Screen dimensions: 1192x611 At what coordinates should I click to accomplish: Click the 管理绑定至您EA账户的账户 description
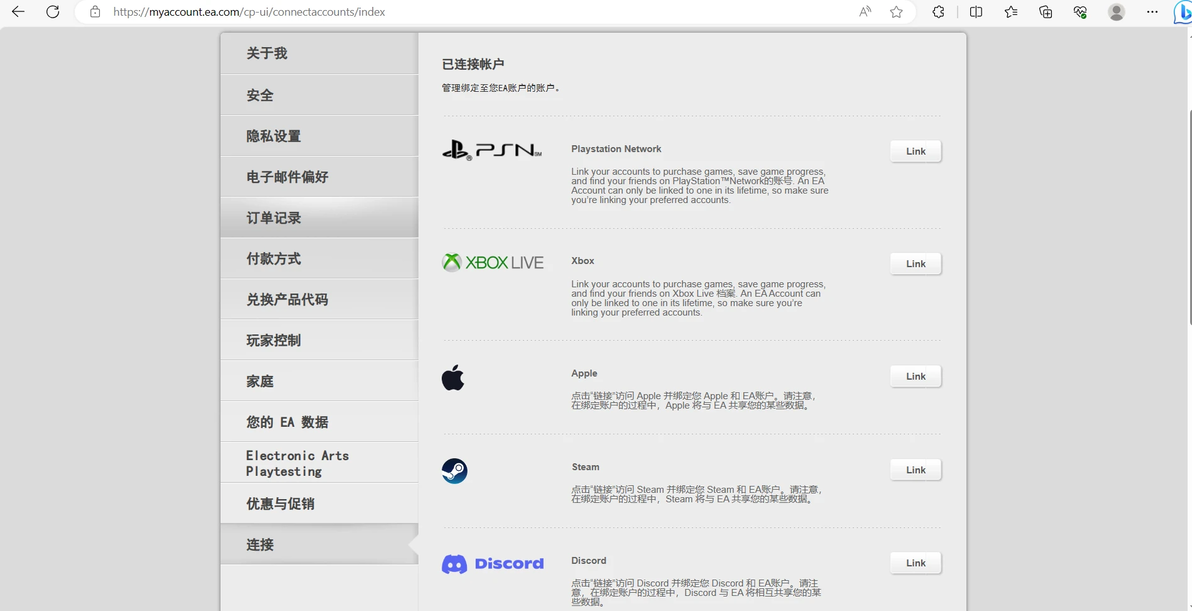point(501,88)
